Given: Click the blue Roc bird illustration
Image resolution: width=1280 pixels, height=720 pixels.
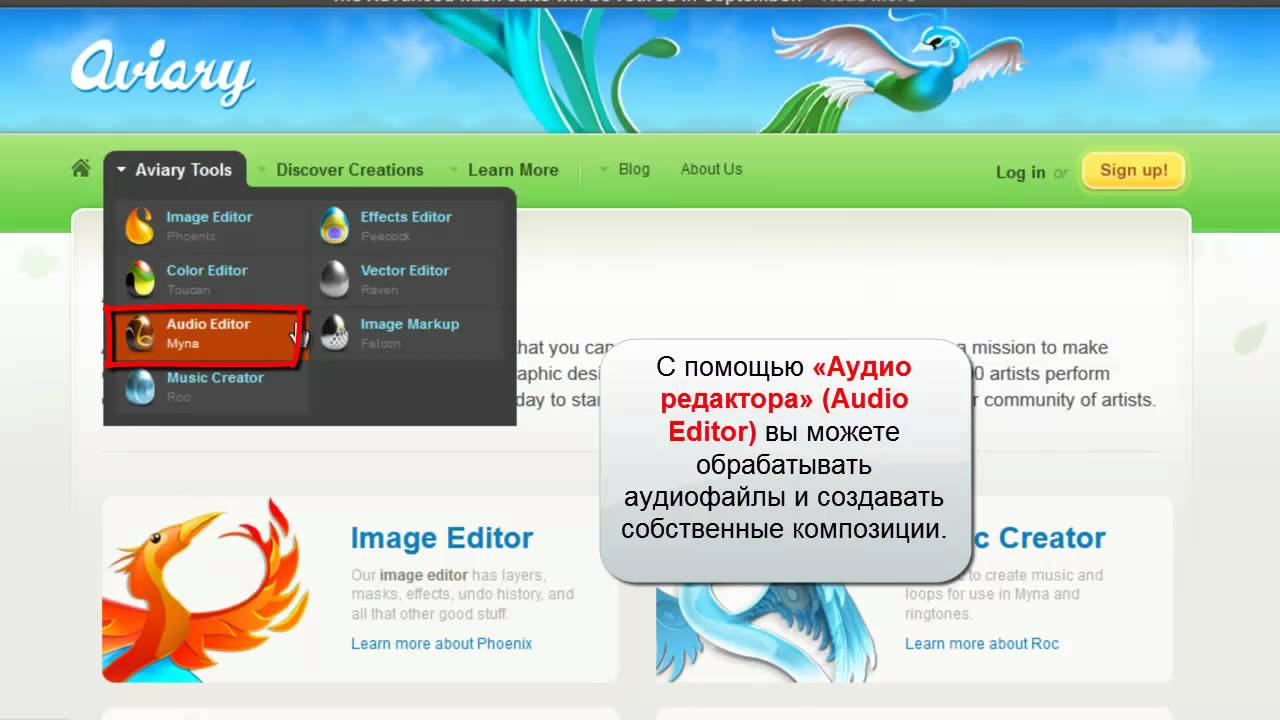Looking at the screenshot, I should coord(765,630).
